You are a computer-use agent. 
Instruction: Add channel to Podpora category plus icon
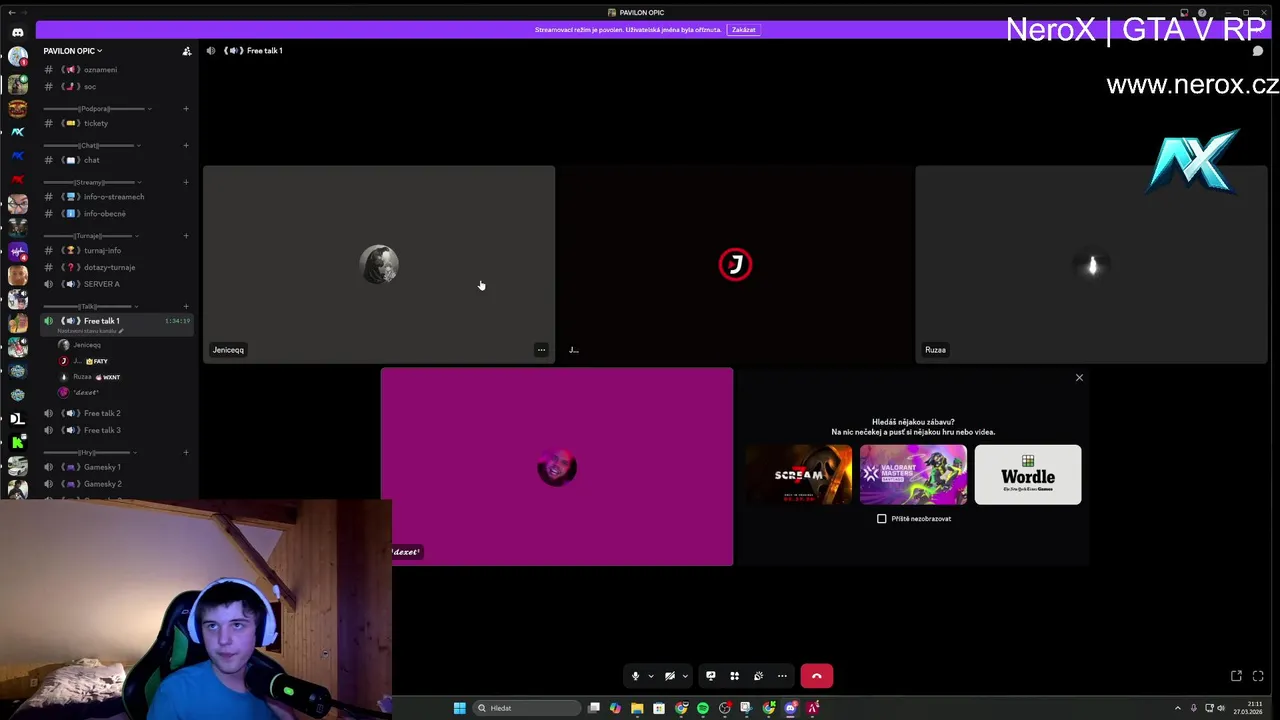[186, 108]
